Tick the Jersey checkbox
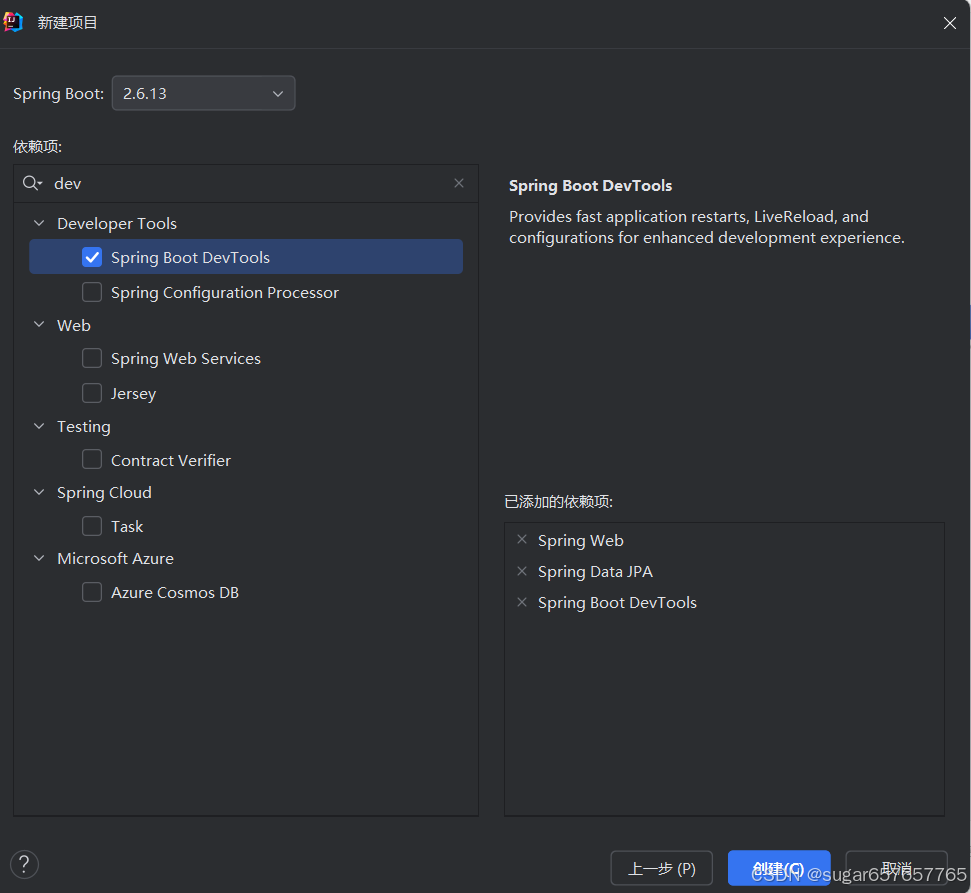 pos(92,393)
